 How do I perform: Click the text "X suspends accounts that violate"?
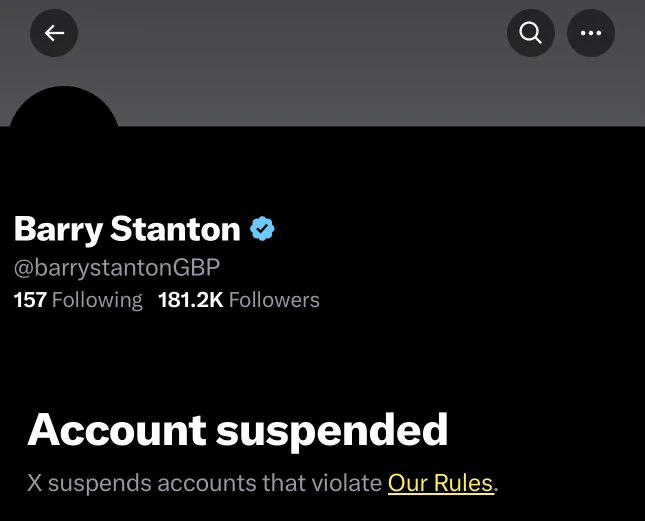pyautogui.click(x=205, y=483)
